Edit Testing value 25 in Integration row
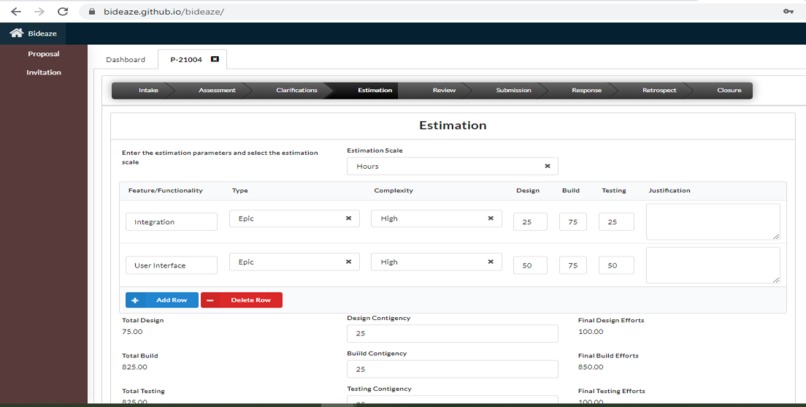Image resolution: width=806 pixels, height=407 pixels. (616, 222)
